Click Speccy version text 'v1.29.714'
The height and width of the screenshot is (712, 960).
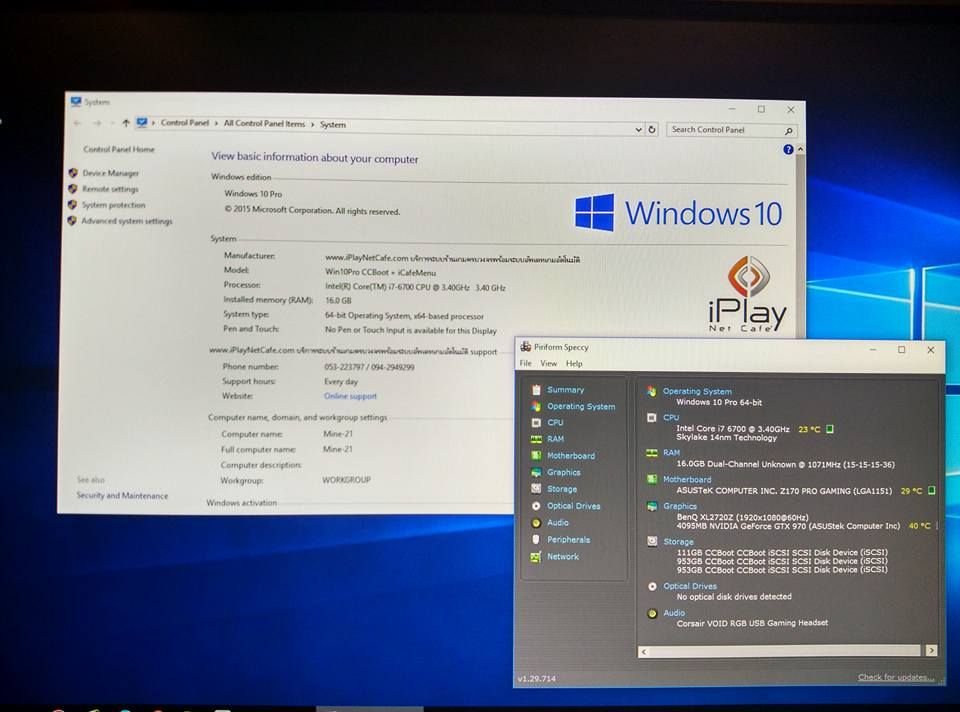point(536,678)
